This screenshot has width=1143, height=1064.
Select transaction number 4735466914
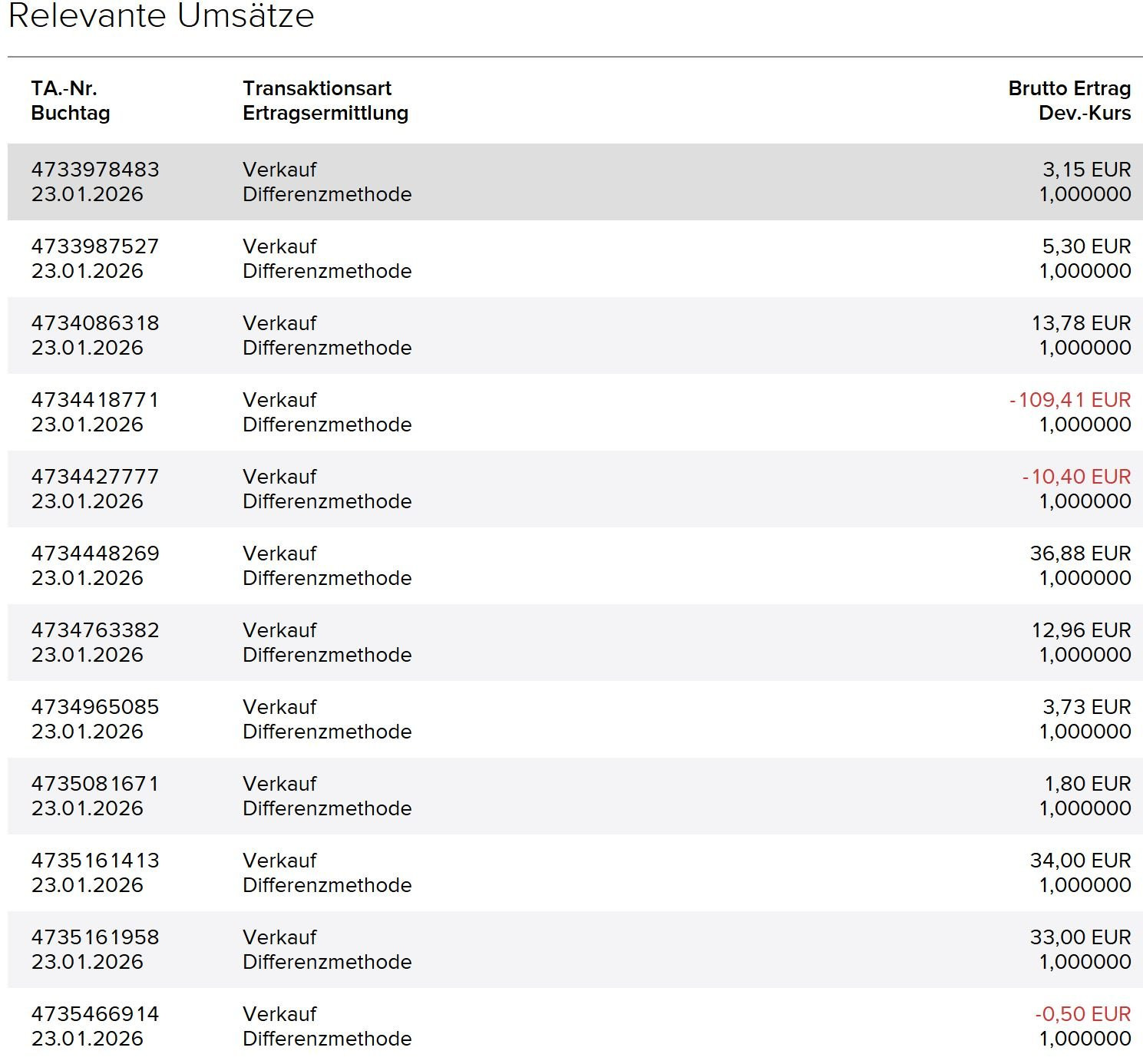pyautogui.click(x=95, y=1014)
